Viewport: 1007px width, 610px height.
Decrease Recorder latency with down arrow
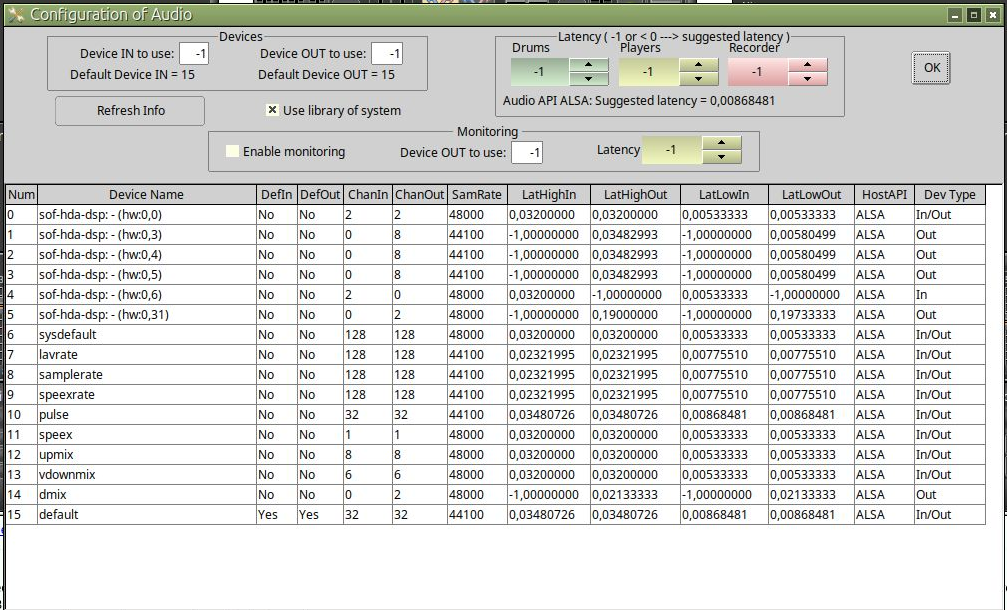[807, 79]
